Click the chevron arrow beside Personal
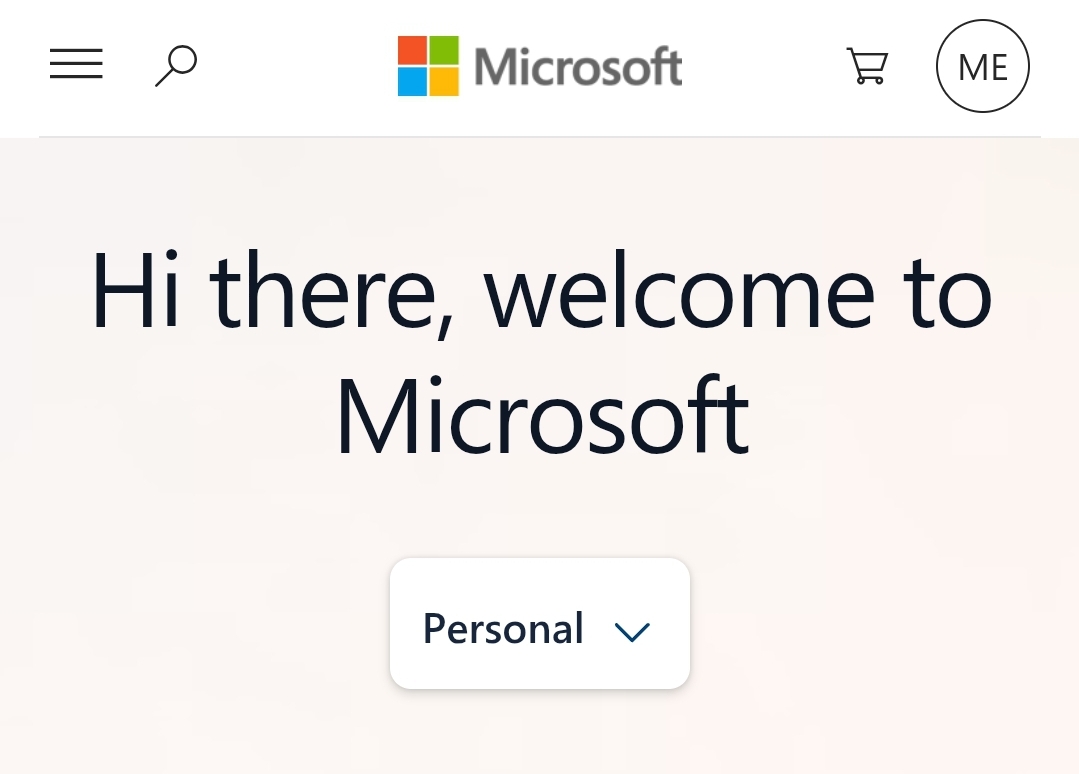This screenshot has width=1079, height=774. 632,632
